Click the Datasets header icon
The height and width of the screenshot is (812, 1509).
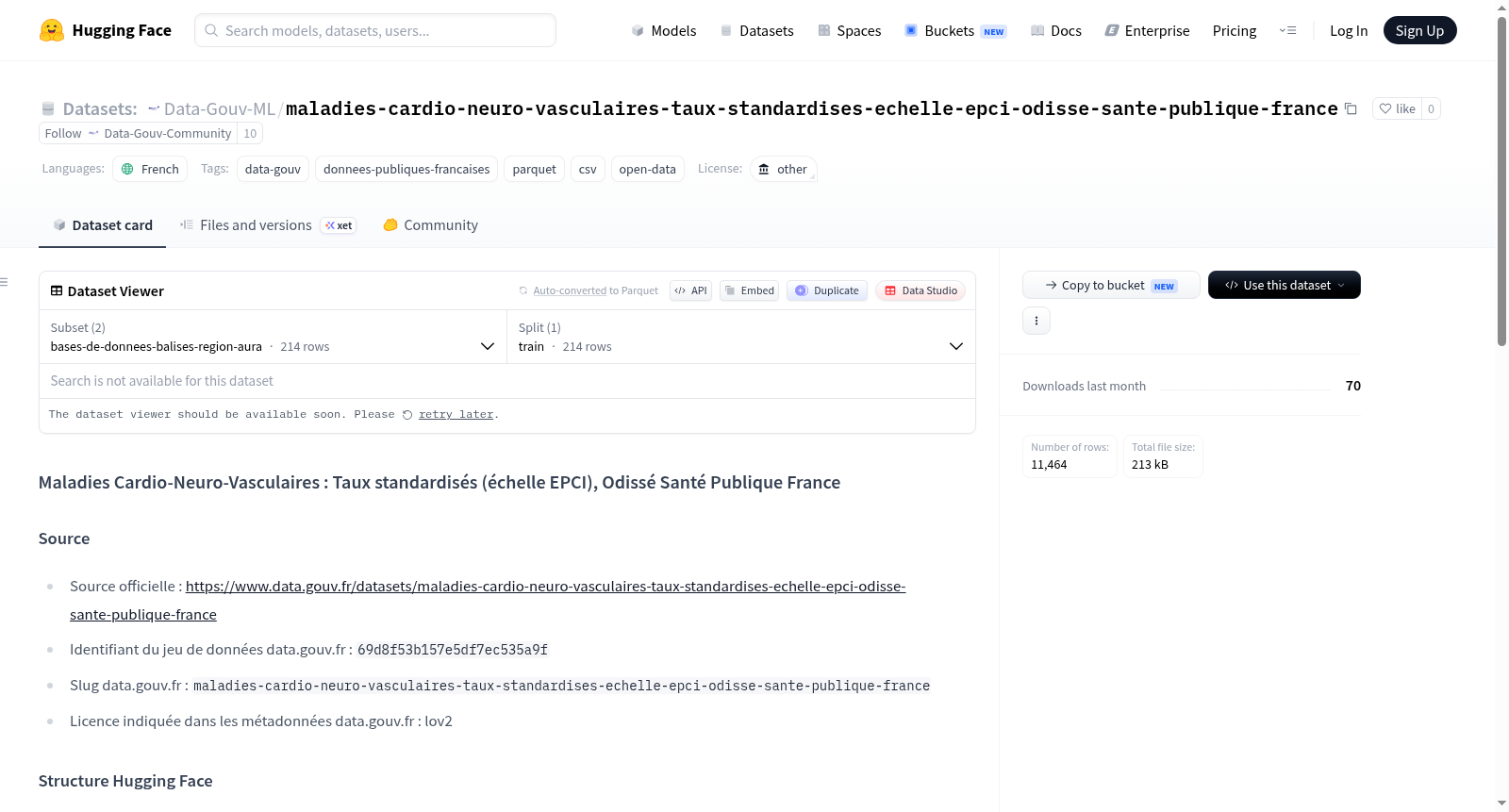pos(48,108)
